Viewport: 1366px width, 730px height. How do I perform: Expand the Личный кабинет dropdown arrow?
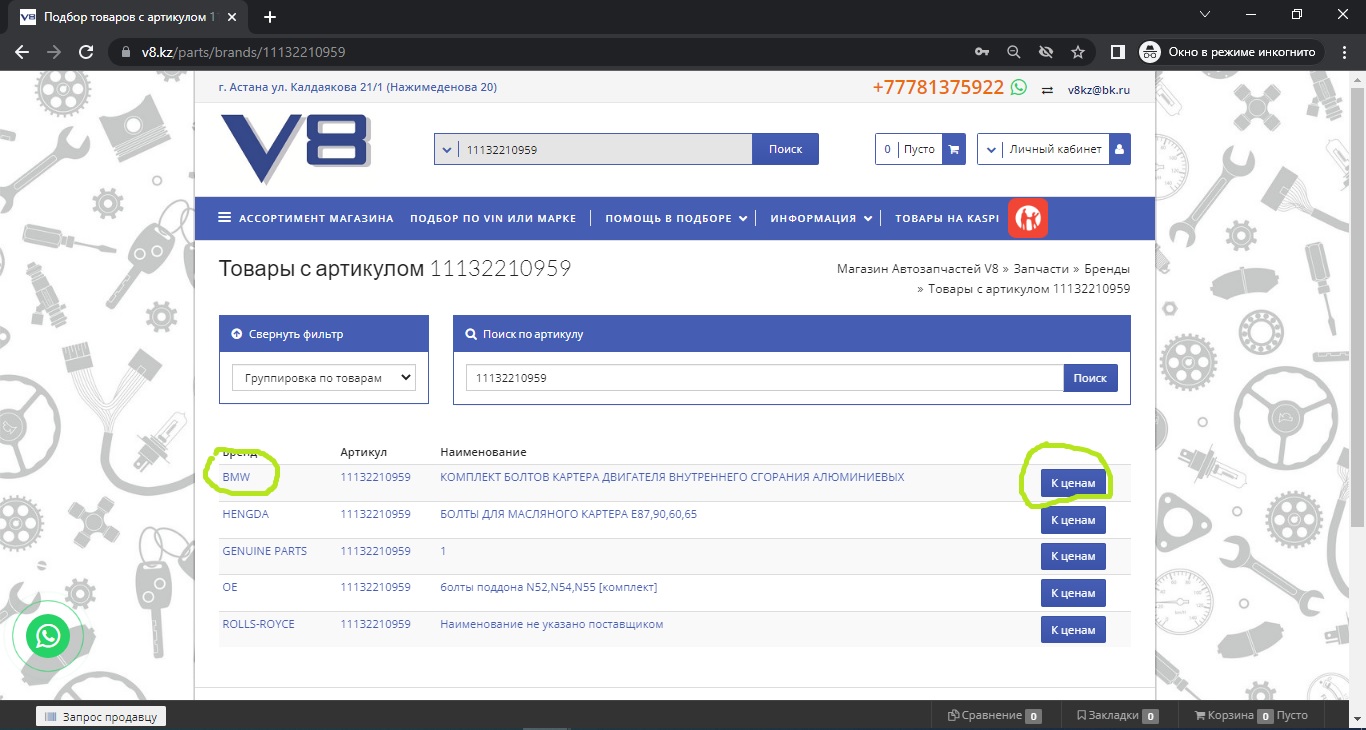point(990,149)
